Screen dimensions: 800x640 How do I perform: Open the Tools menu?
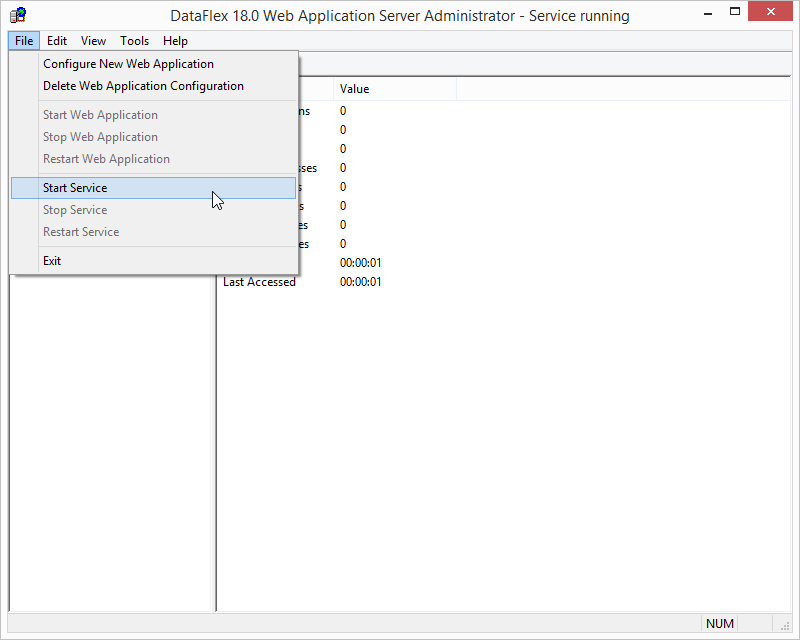tap(135, 41)
